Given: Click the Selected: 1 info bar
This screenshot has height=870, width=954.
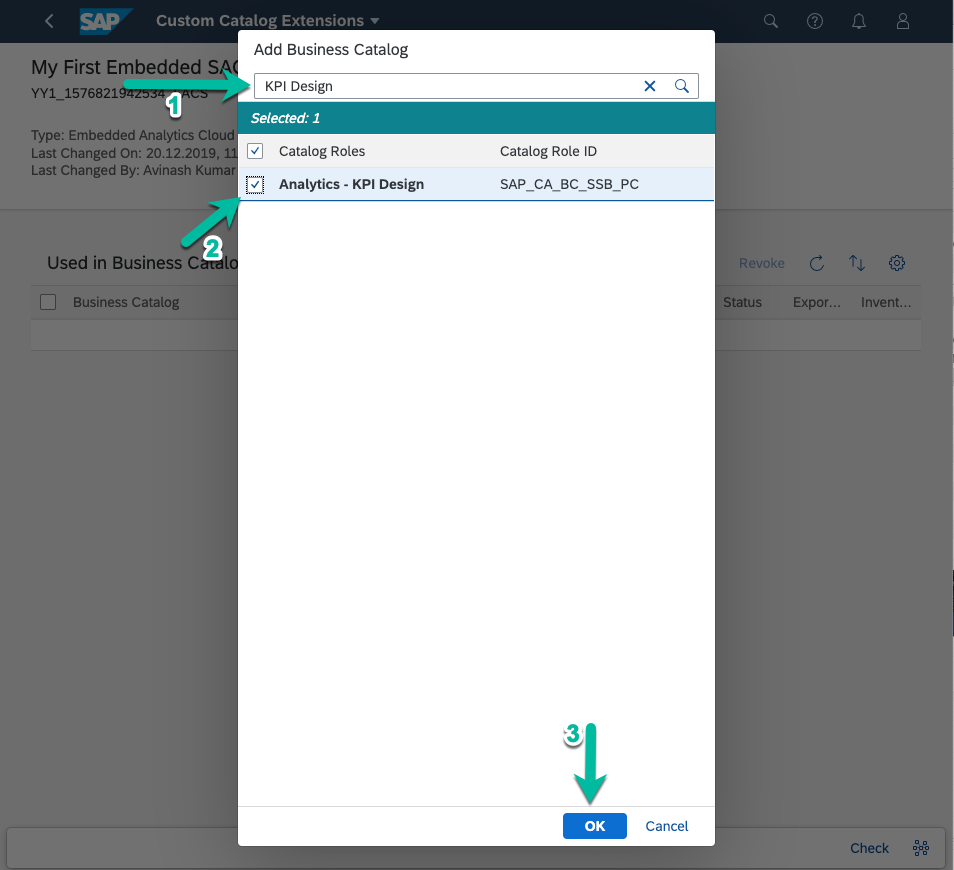Looking at the screenshot, I should [476, 118].
